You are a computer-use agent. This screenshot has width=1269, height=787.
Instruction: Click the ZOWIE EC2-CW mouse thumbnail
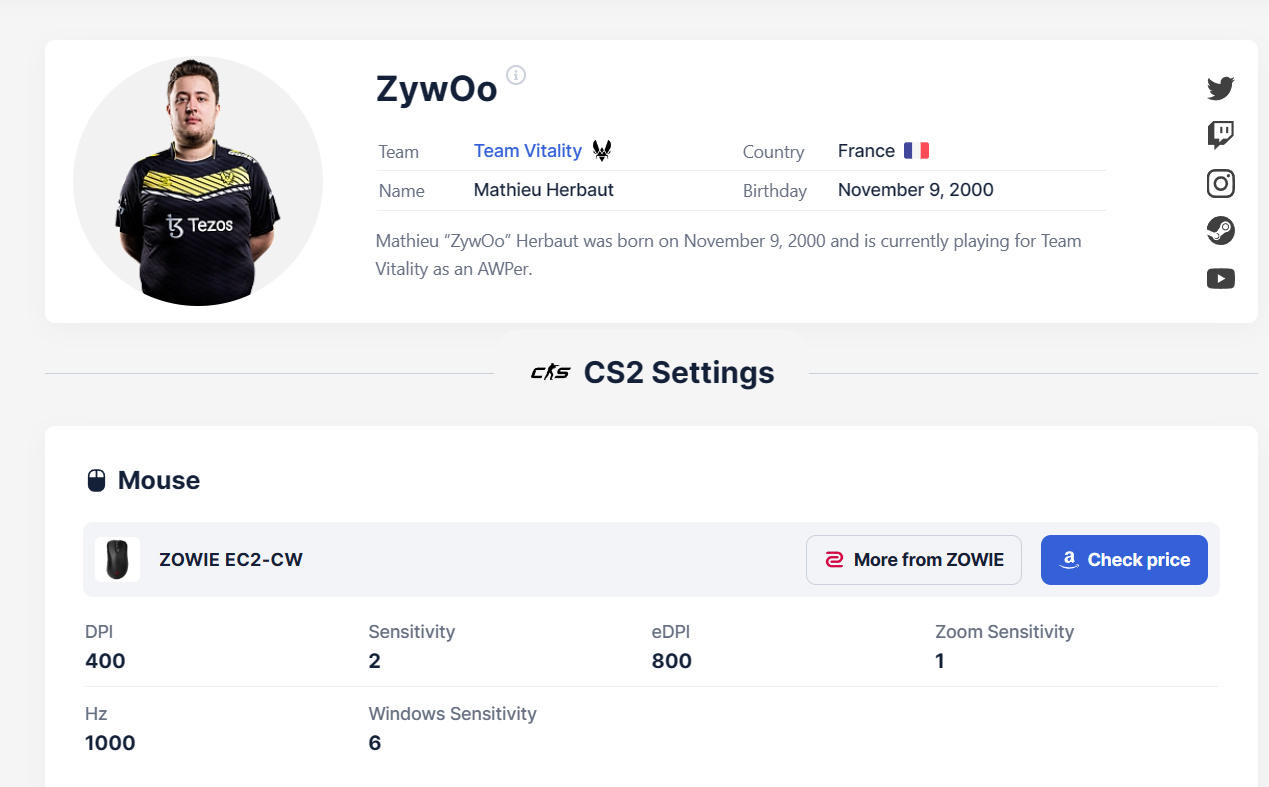click(x=117, y=560)
